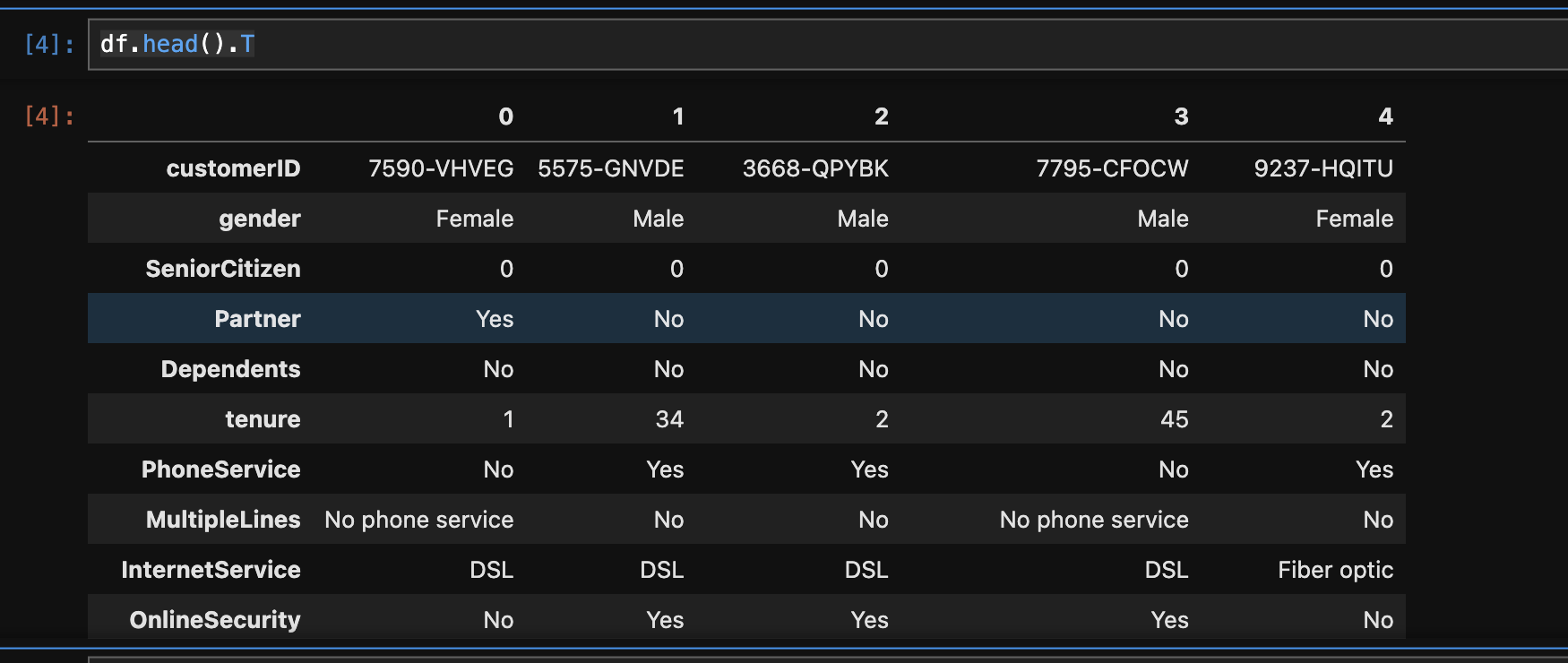Click the OnlineSecurity row label
The width and height of the screenshot is (1568, 663).
tap(215, 620)
